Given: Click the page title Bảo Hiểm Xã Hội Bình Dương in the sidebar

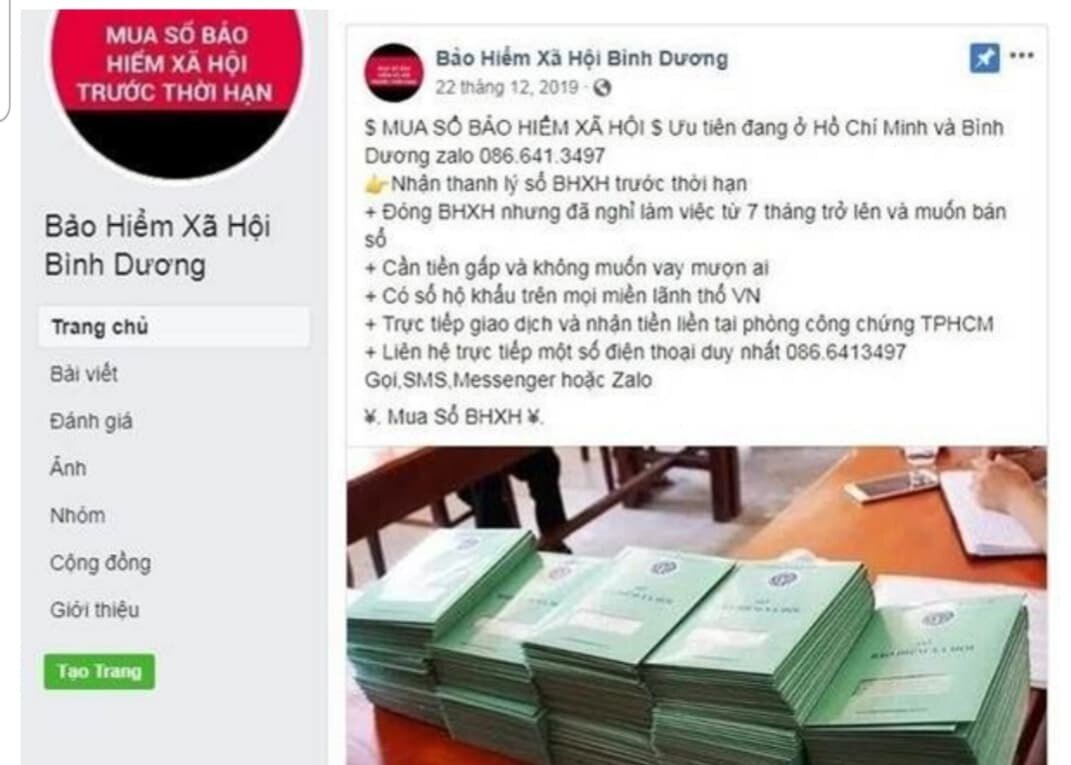Looking at the screenshot, I should [x=158, y=245].
